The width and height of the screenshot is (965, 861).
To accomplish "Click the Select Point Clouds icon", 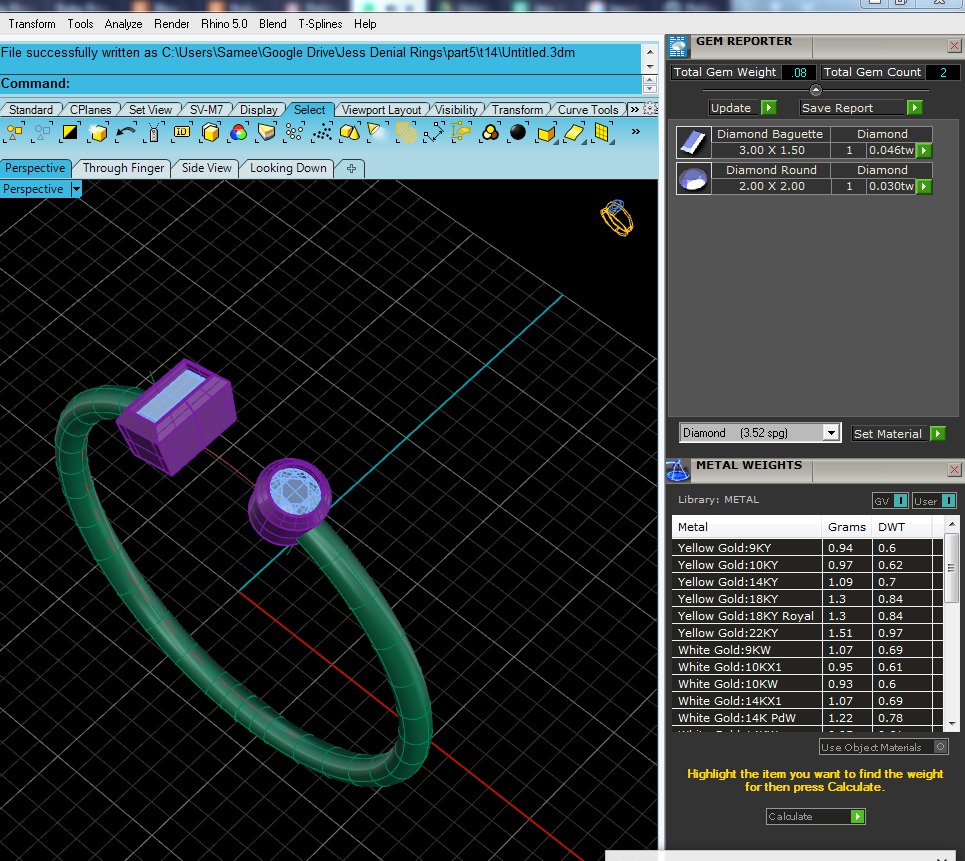I will [x=322, y=132].
